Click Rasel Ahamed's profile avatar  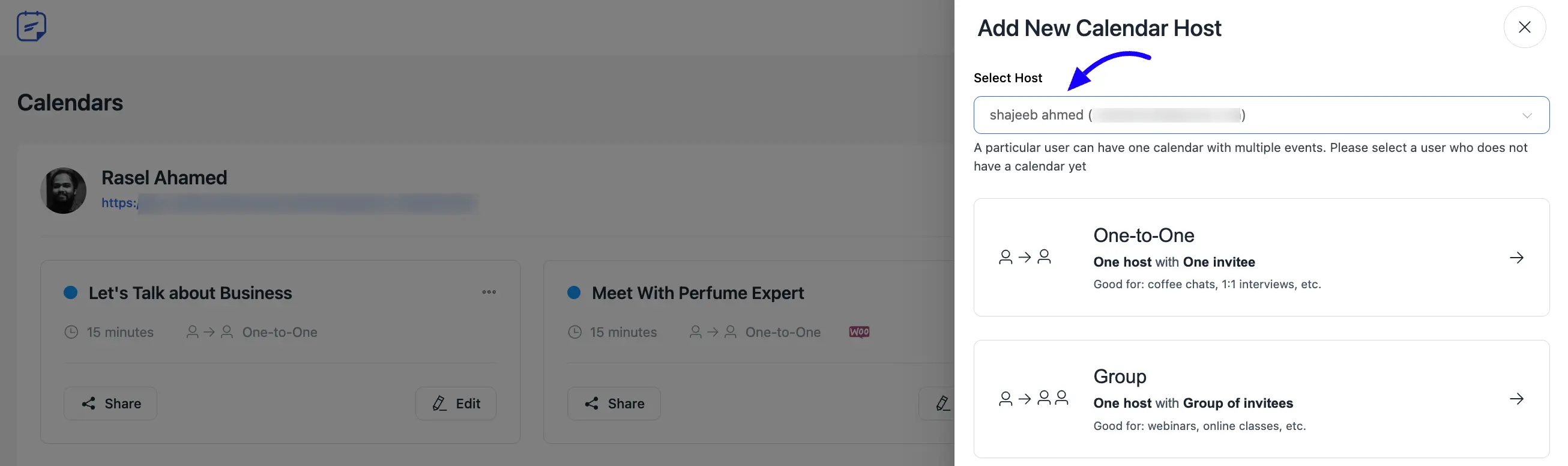63,191
